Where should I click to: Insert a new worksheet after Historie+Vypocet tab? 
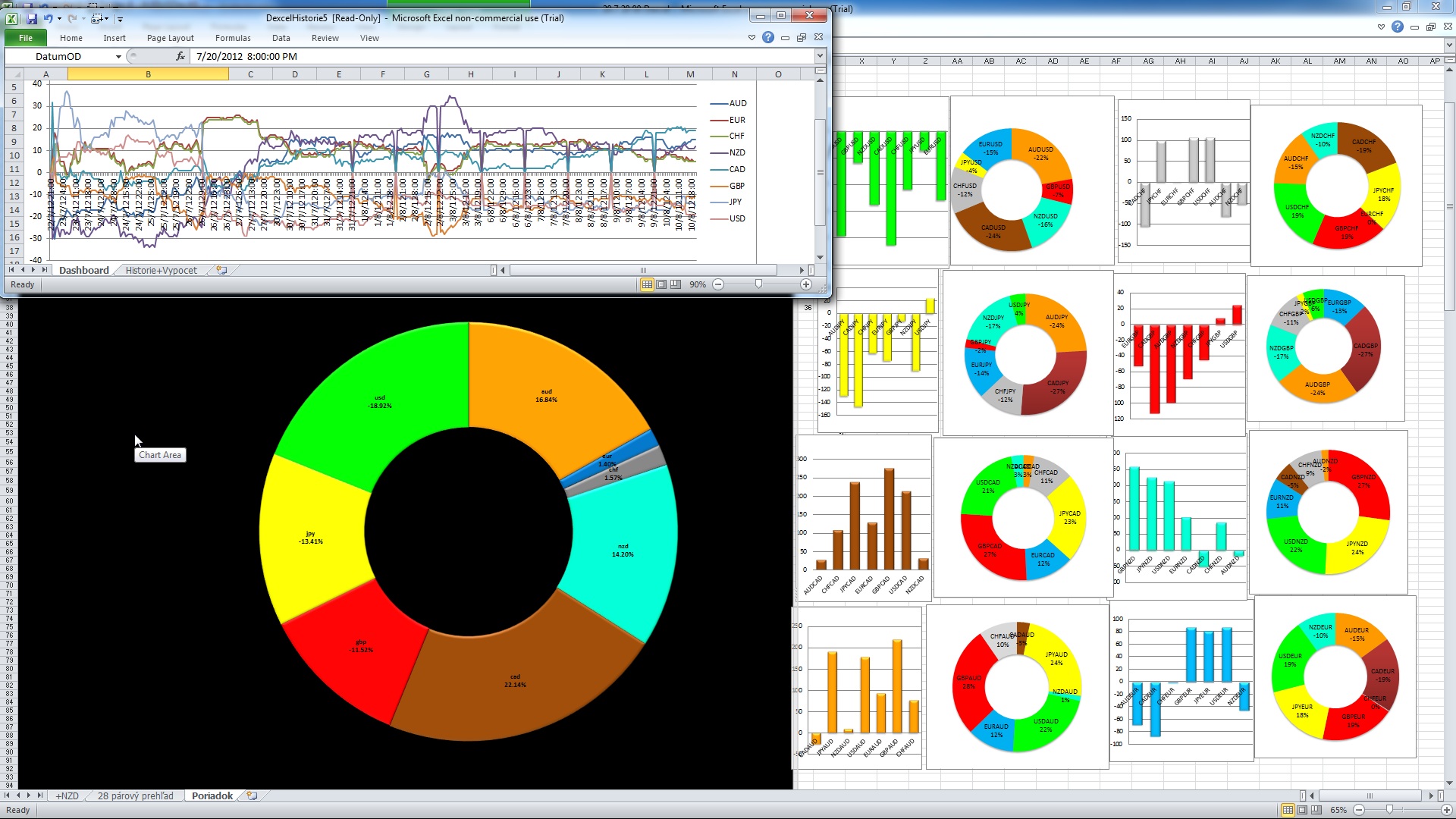221,270
